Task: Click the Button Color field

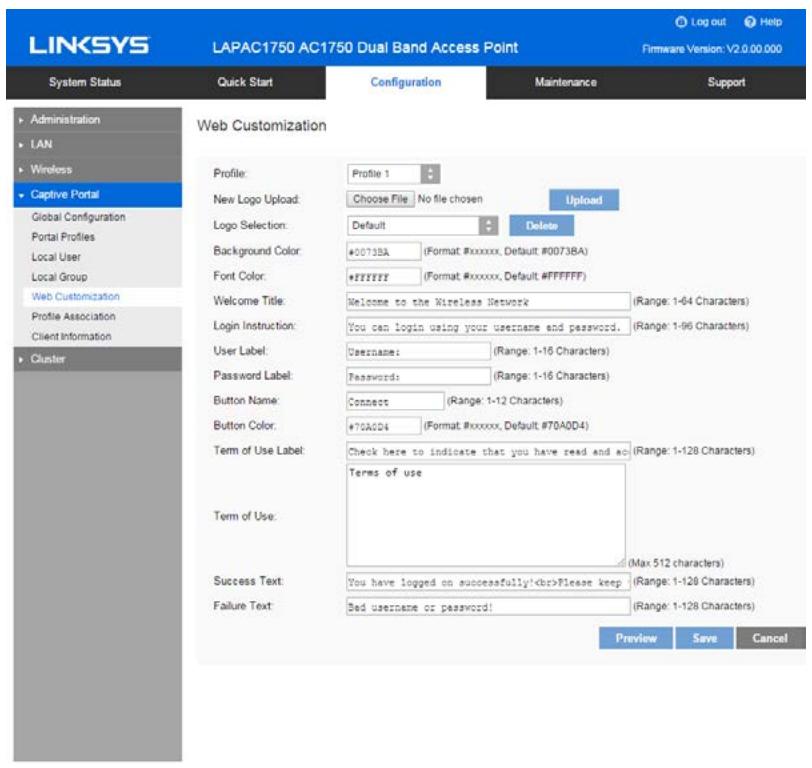Action: click(384, 426)
